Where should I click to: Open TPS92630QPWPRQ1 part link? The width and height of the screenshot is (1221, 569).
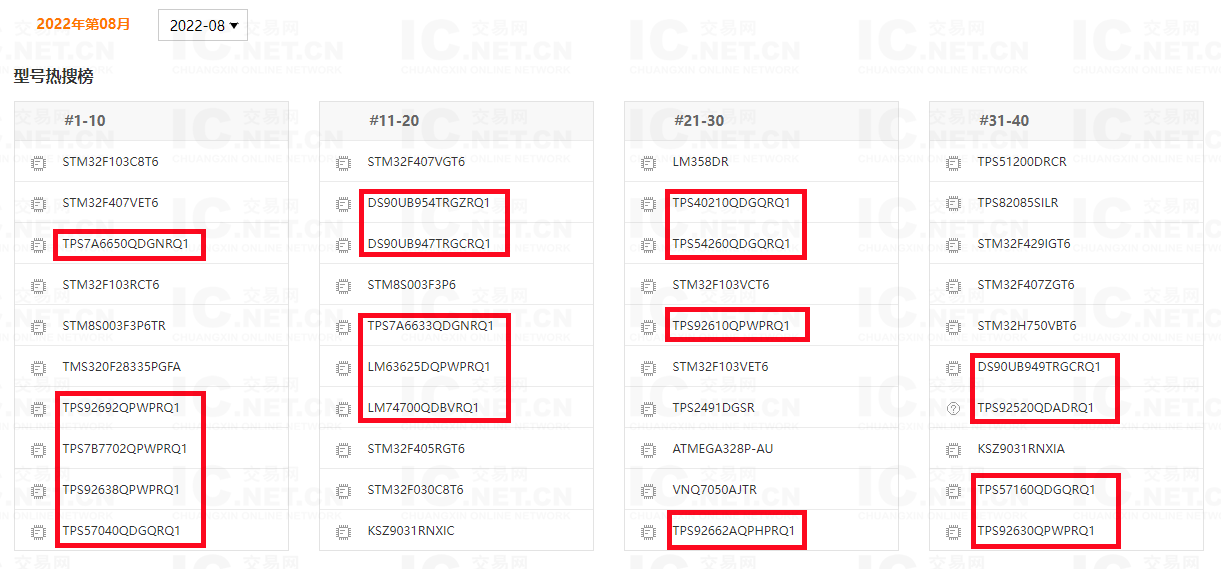tap(1036, 531)
